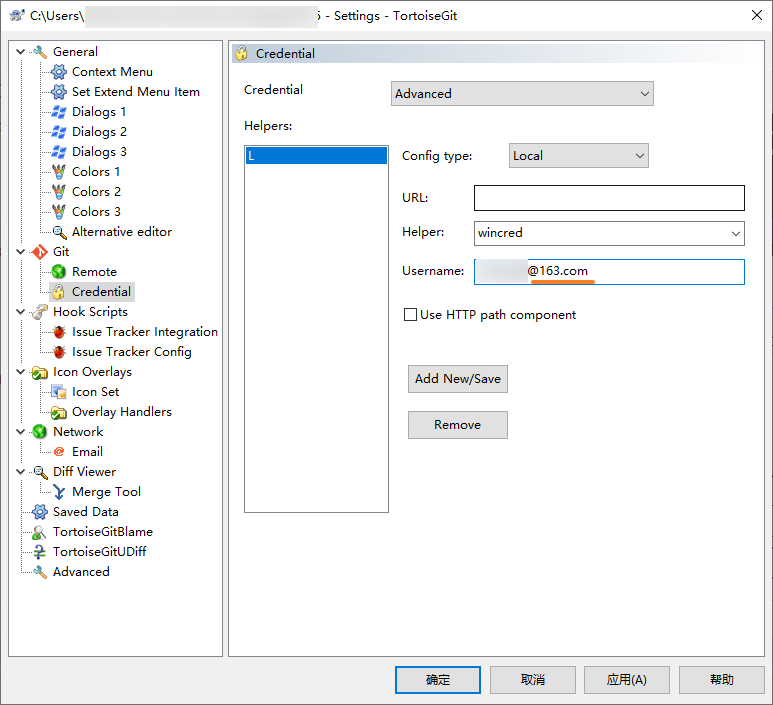773x705 pixels.
Task: Click the Icon Overlays folder icon
Action: 39,372
